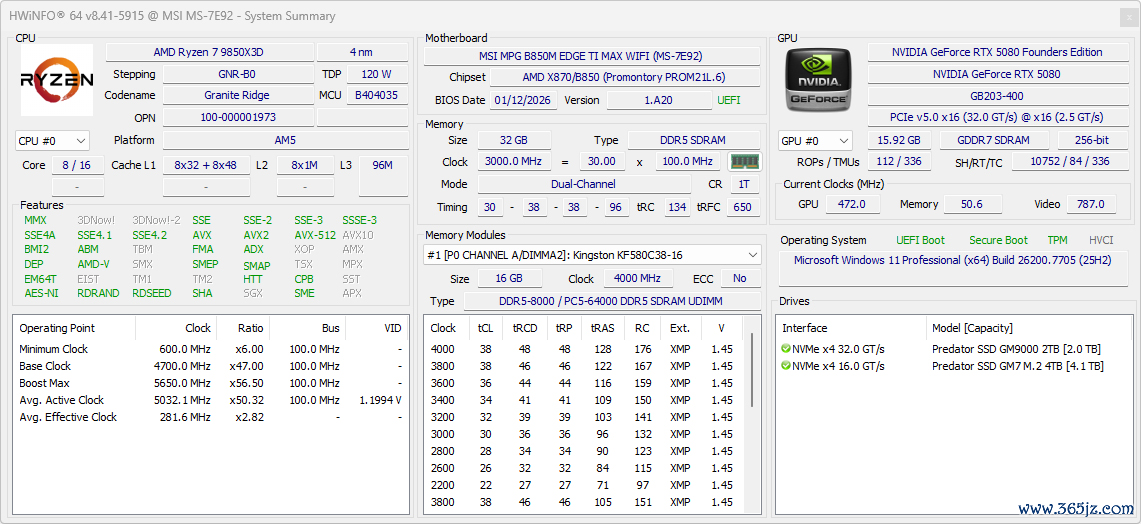The image size is (1141, 524).
Task: Click the 01/12/2026 BIOS date field
Action: 524,100
